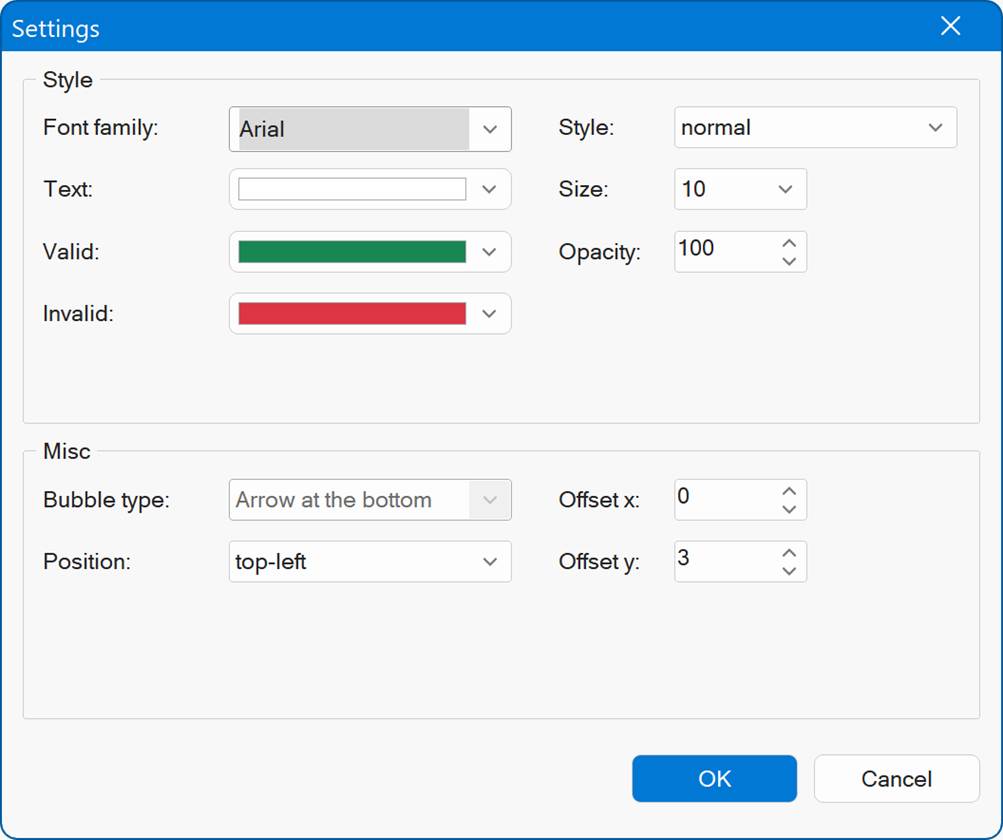Increase Offset y with up arrow

click(x=789, y=553)
